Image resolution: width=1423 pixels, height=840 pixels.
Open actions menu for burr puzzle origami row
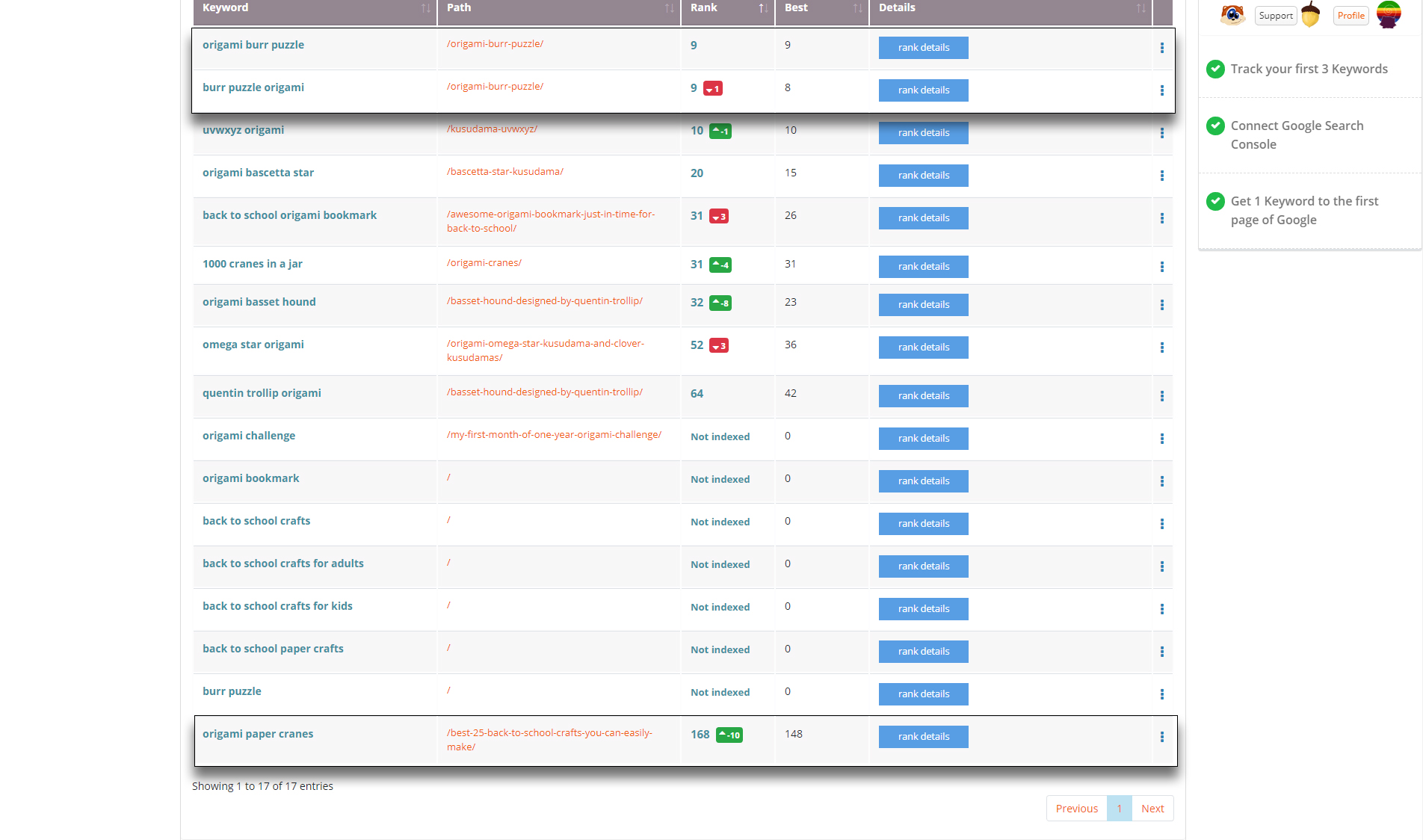pos(1161,90)
